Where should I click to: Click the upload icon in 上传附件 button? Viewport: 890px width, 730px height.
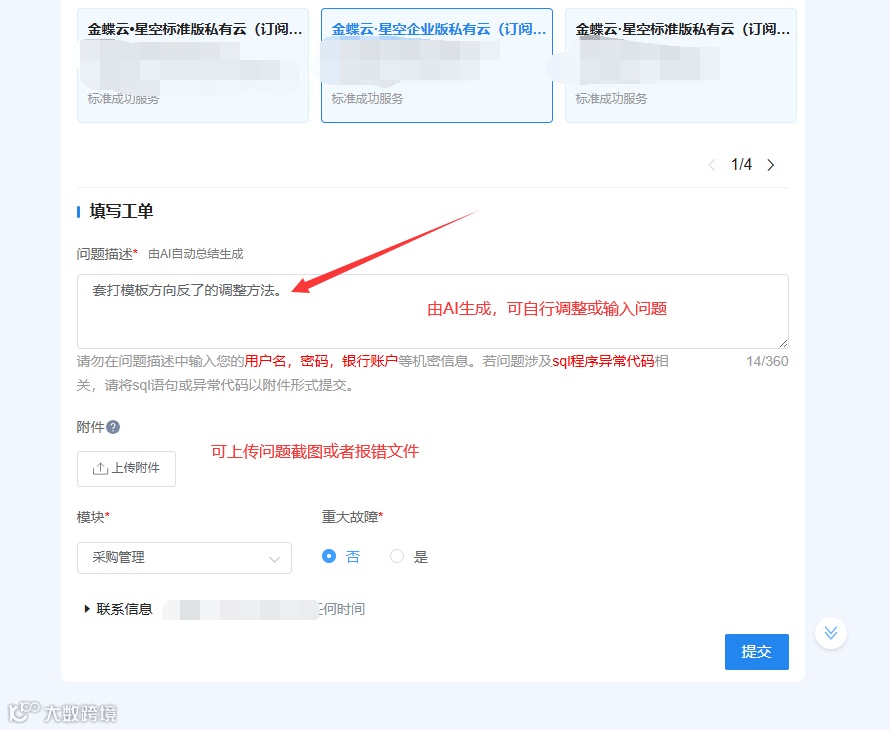[x=100, y=468]
